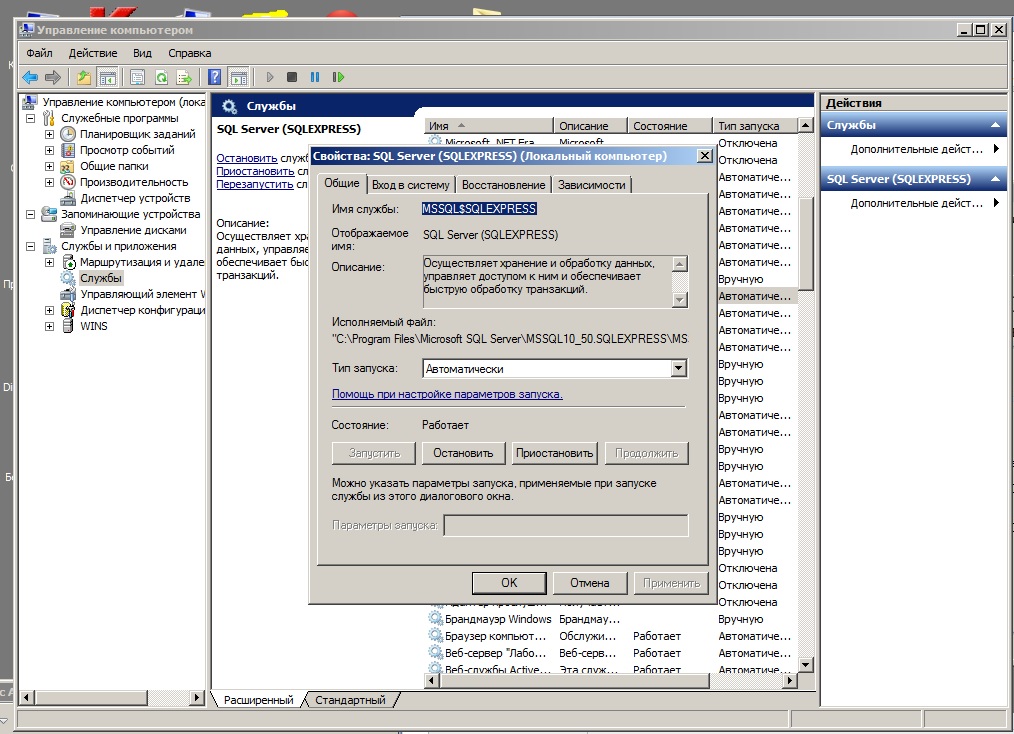Click the Тип запуска column header
This screenshot has width=1014, height=734.
(x=755, y=126)
